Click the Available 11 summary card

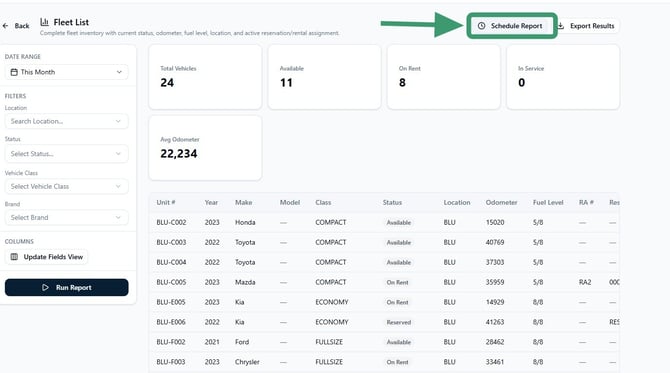(324, 77)
